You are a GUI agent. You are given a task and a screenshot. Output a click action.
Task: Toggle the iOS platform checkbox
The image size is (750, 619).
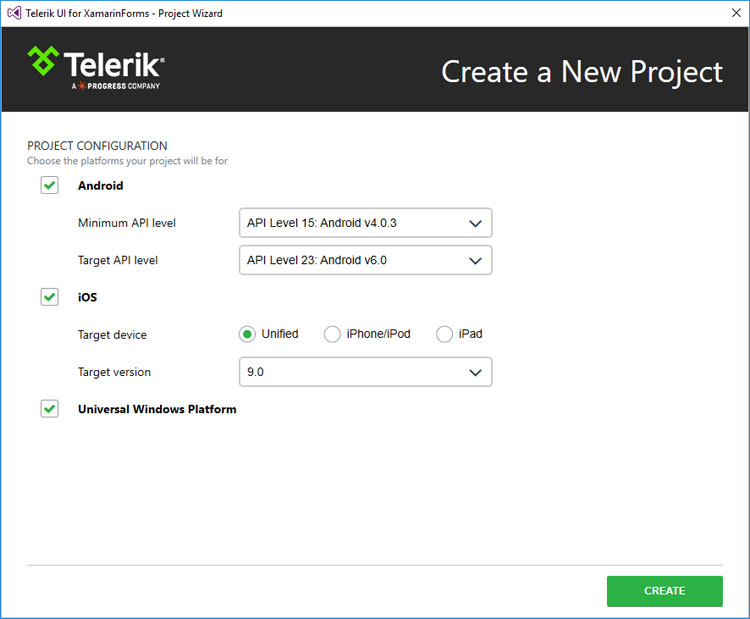click(49, 297)
